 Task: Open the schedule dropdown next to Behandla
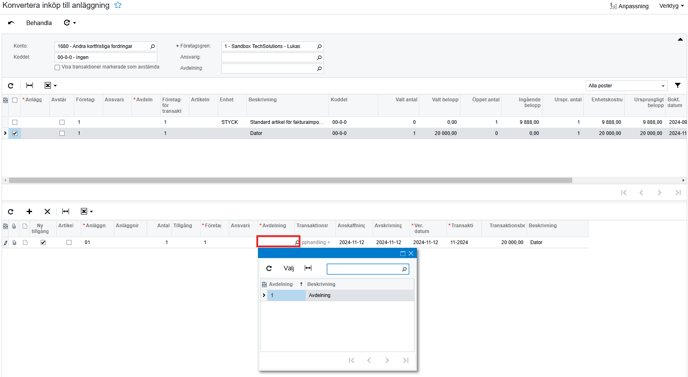[x=70, y=23]
